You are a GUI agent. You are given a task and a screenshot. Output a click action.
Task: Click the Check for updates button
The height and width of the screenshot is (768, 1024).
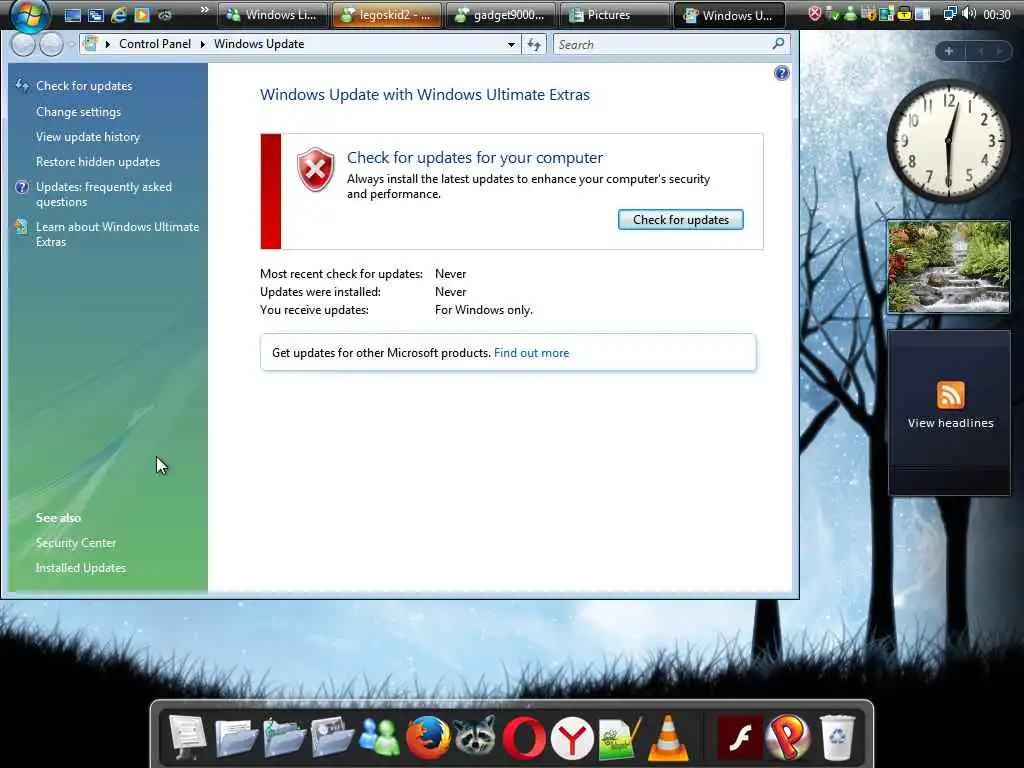point(680,219)
